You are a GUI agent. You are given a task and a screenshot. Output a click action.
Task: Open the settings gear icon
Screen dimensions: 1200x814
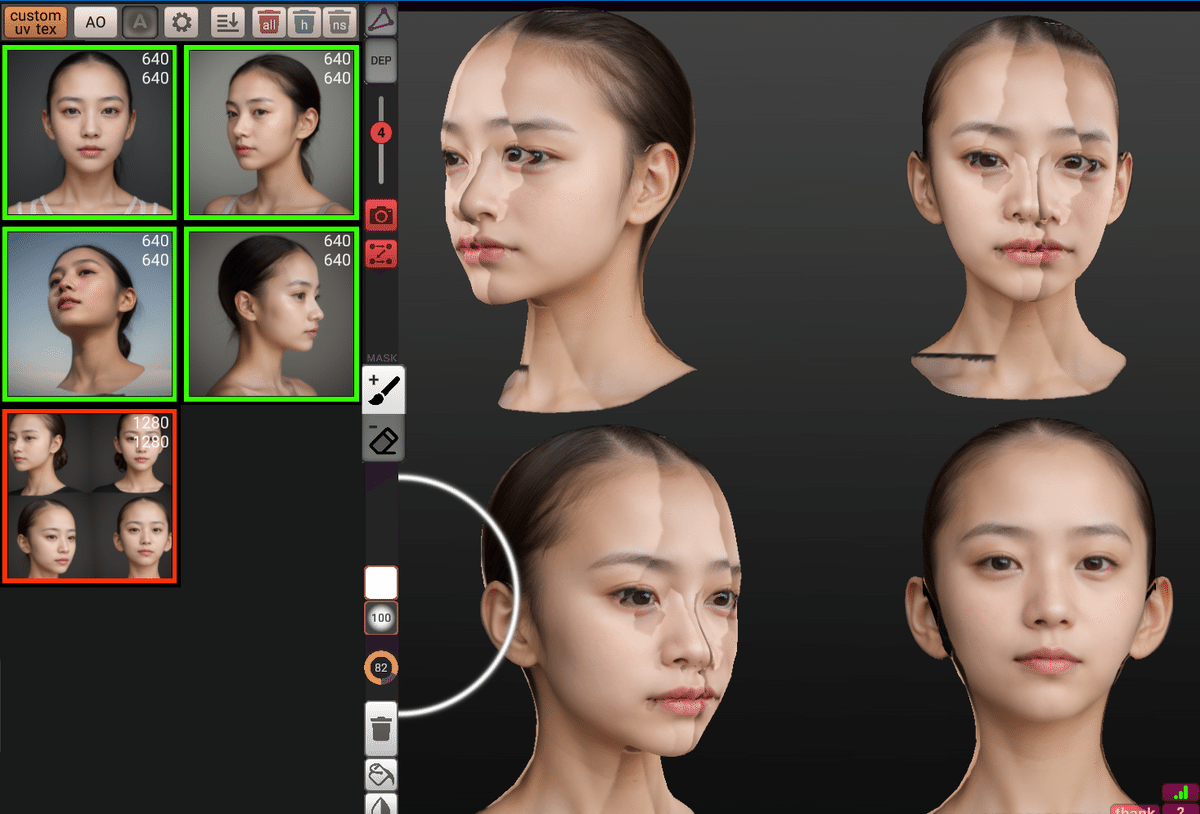181,21
